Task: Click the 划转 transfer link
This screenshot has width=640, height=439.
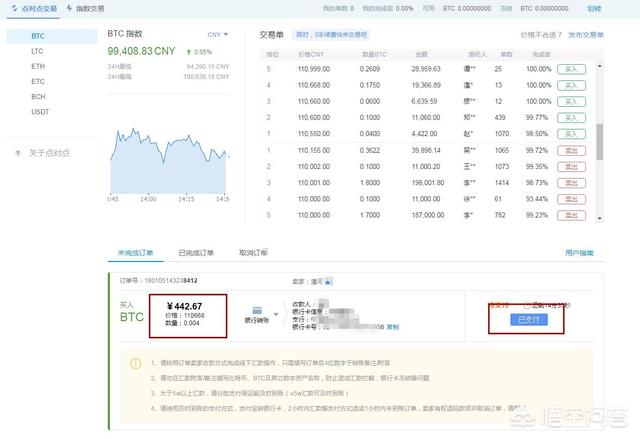Action: tap(623, 8)
